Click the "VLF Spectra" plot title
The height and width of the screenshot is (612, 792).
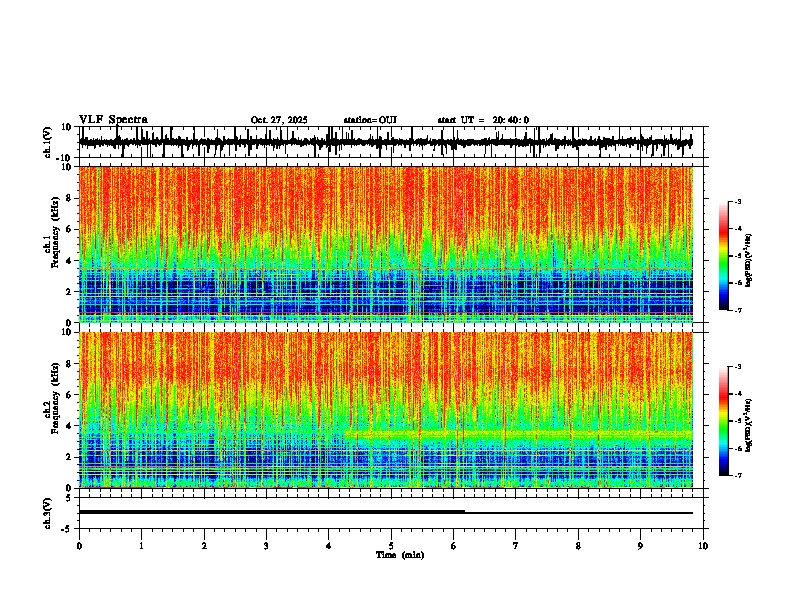(113, 120)
